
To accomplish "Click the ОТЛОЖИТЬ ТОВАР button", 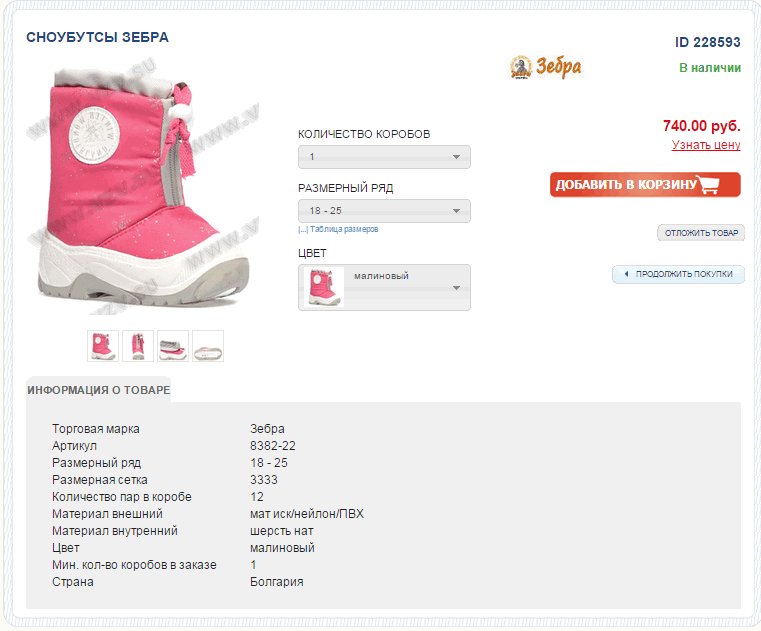I will [x=701, y=233].
